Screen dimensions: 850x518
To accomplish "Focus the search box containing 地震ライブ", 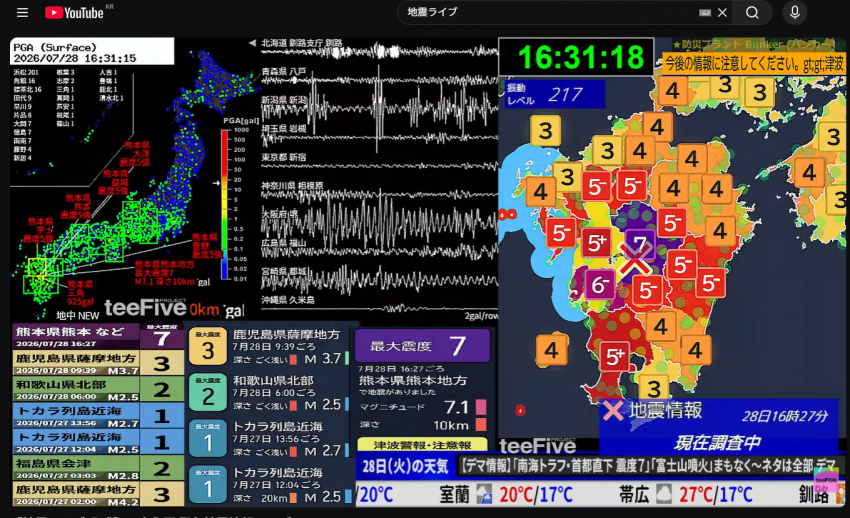I will click(548, 12).
